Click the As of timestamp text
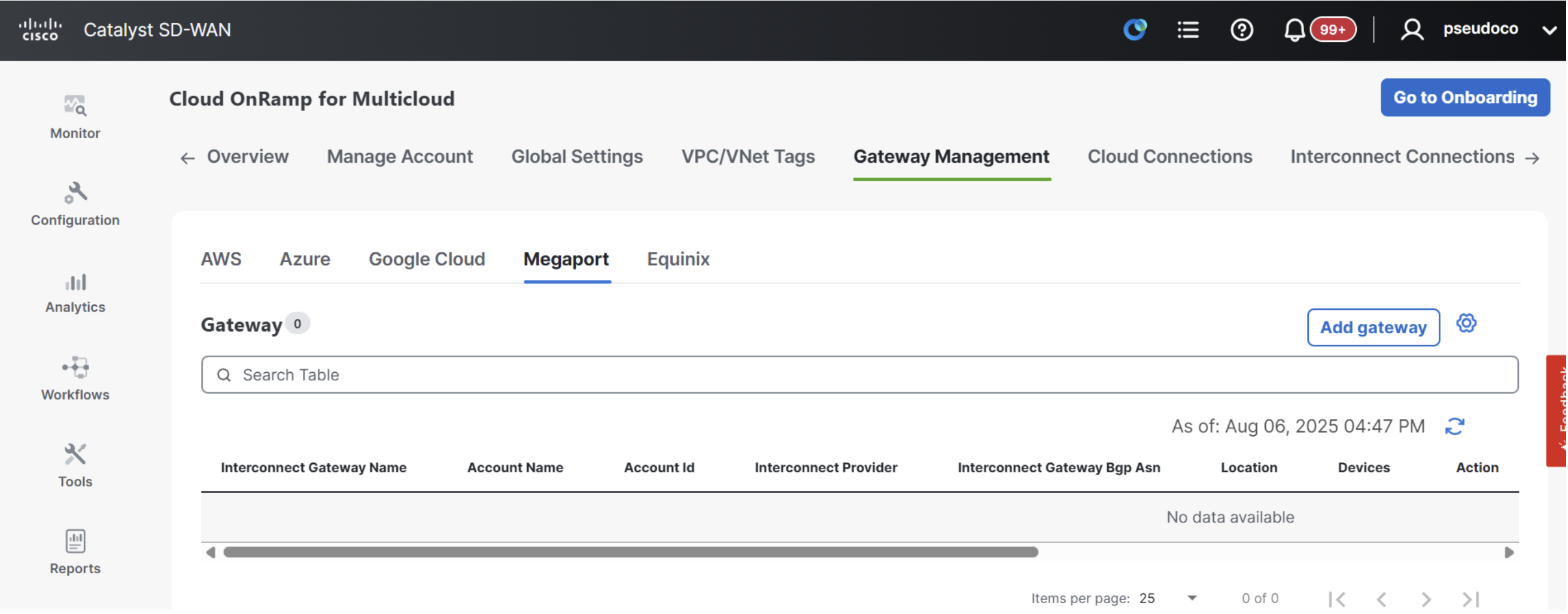The image size is (1568, 614). 1299,427
